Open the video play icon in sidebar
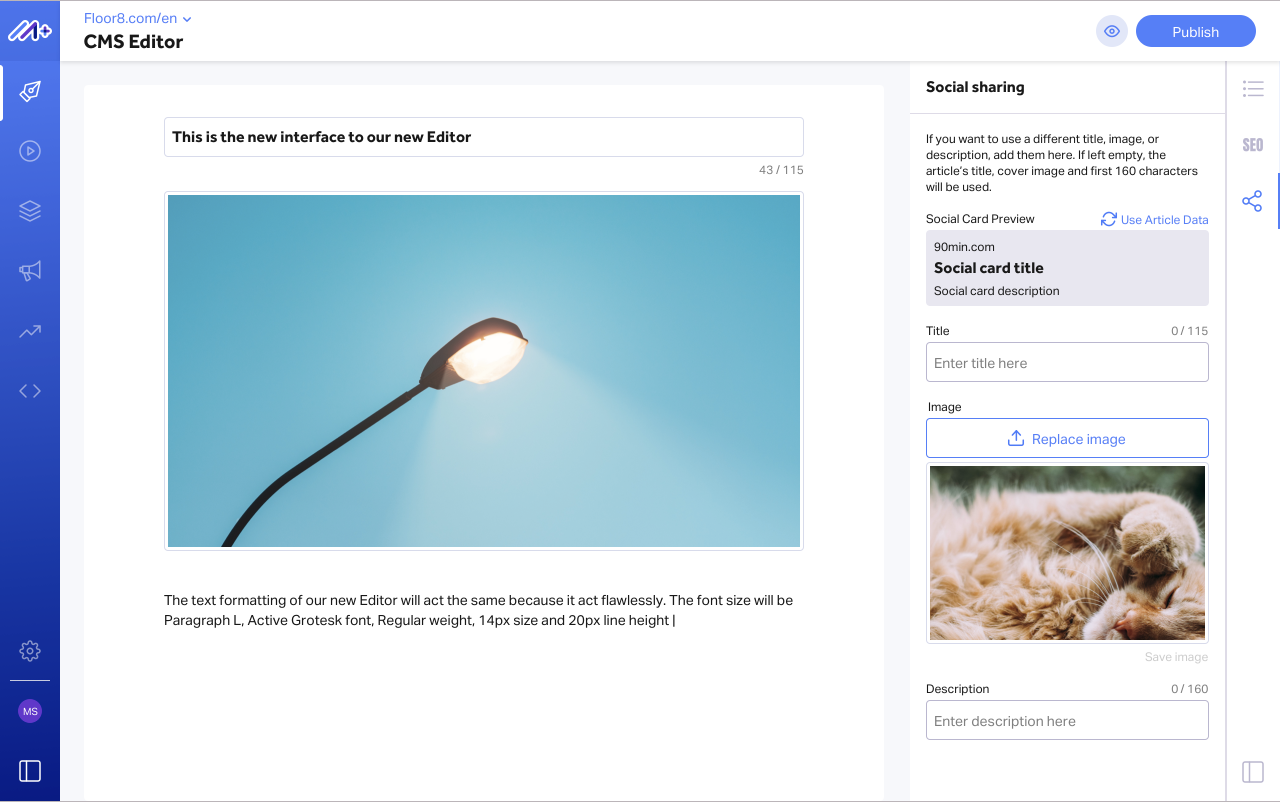Image resolution: width=1280 pixels, height=804 pixels. click(x=30, y=151)
